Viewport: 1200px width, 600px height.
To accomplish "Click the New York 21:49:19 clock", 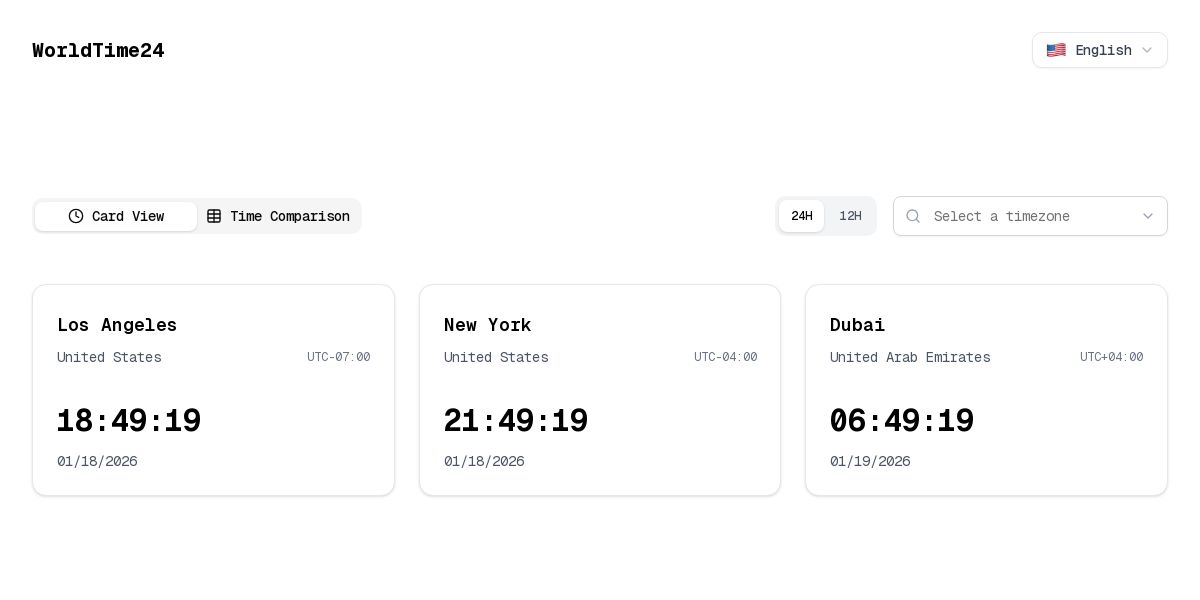I will (516, 421).
